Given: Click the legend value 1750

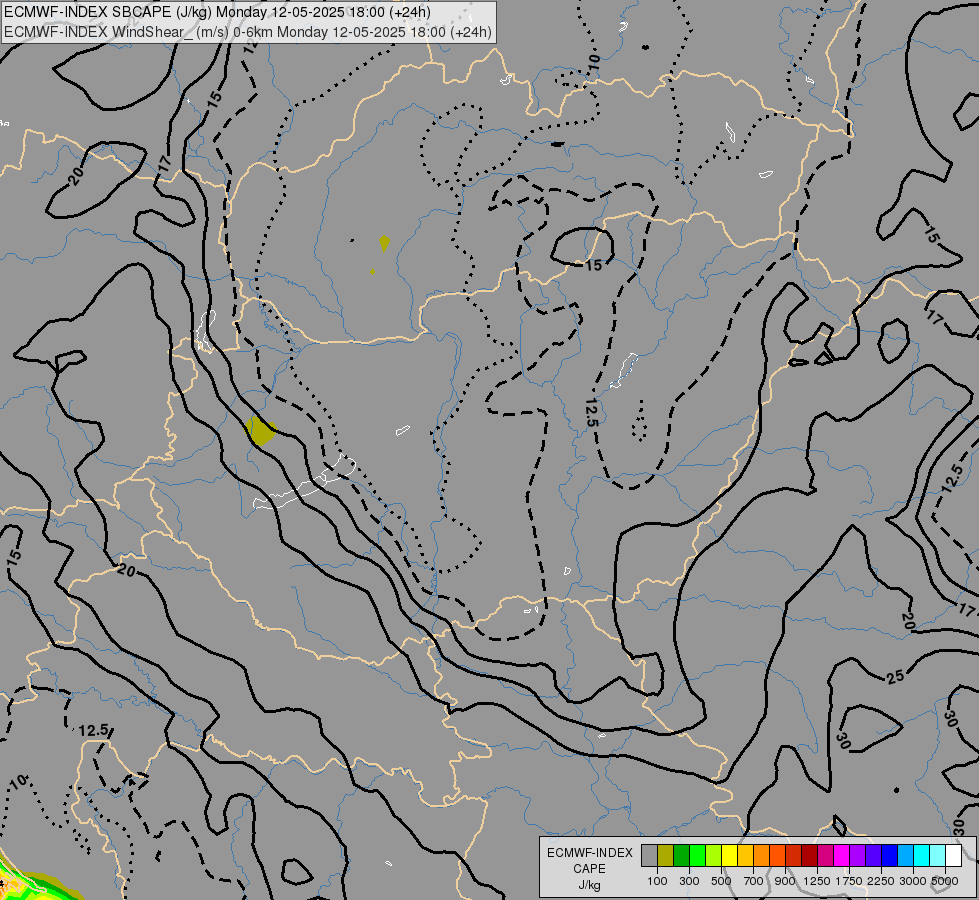Looking at the screenshot, I should point(849,881).
